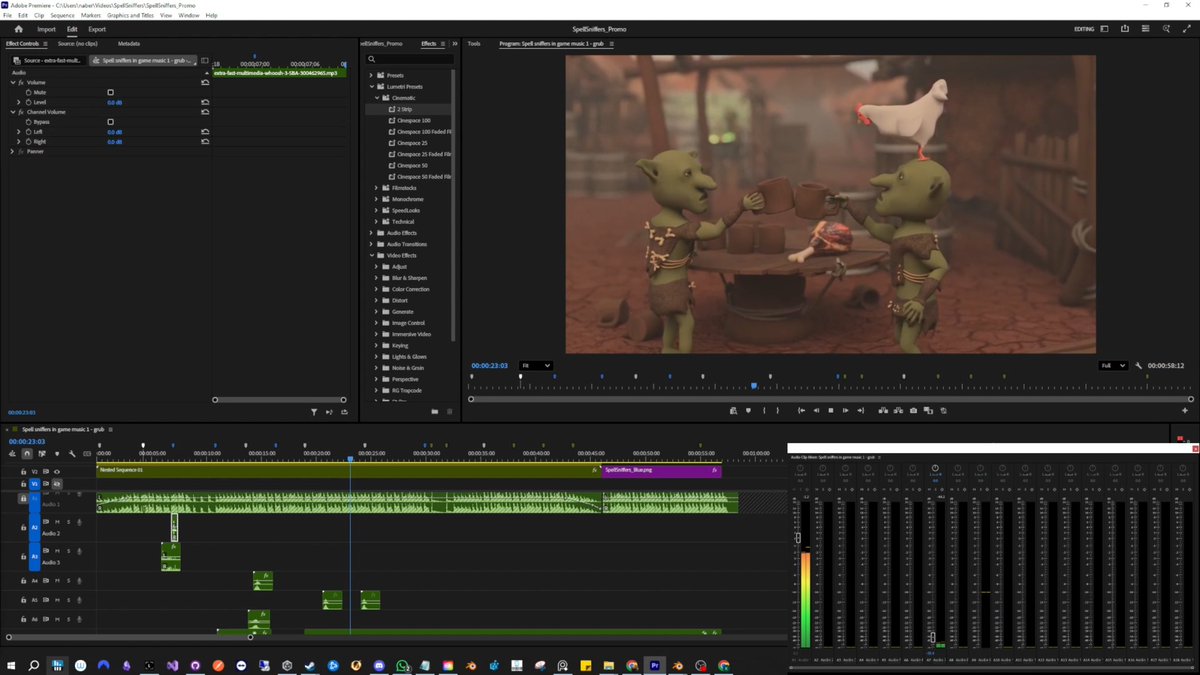Stop playback in Program monitor
This screenshot has height=675, width=1200.
click(x=831, y=410)
